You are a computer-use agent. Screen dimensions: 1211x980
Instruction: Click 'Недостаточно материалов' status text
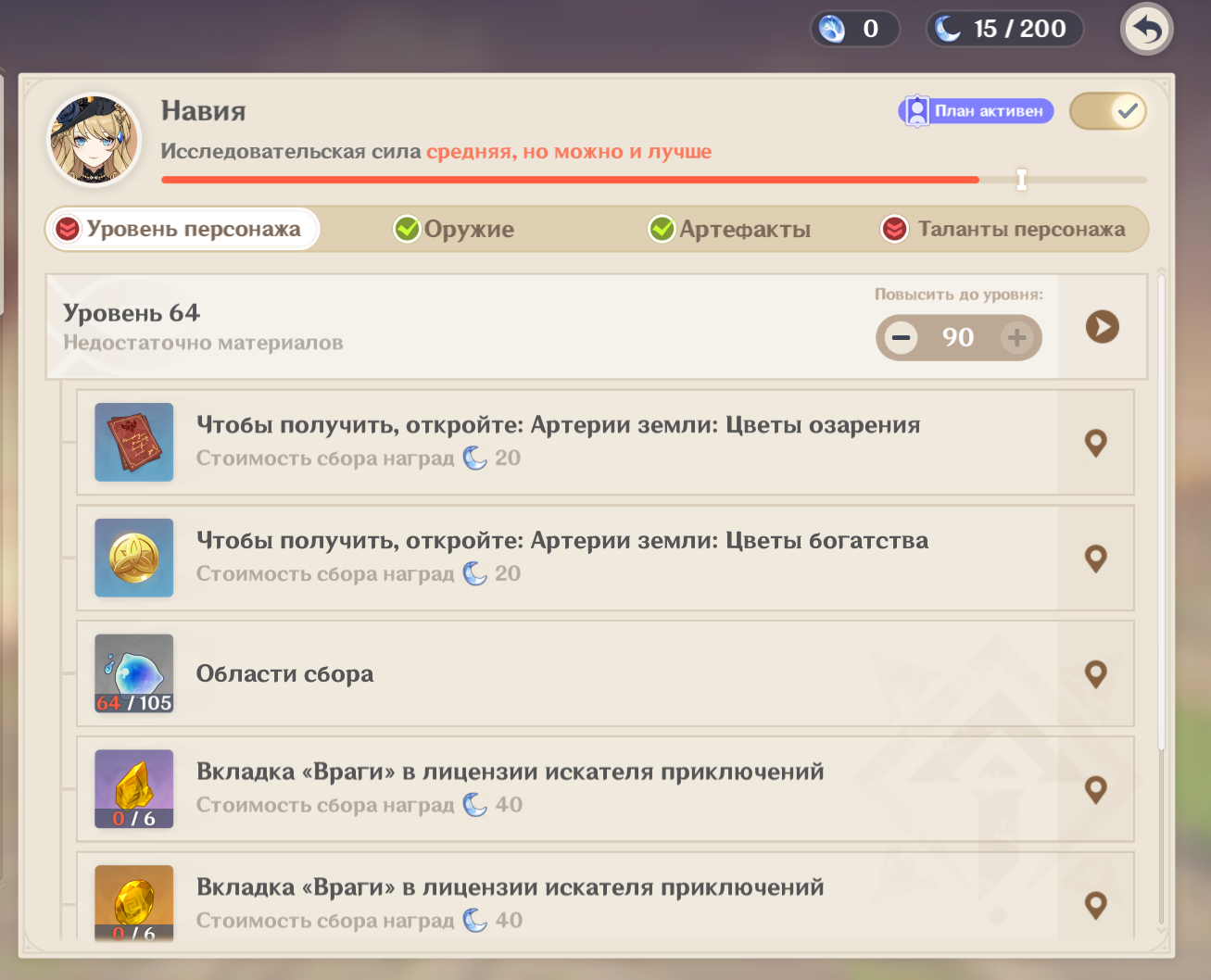click(x=203, y=343)
